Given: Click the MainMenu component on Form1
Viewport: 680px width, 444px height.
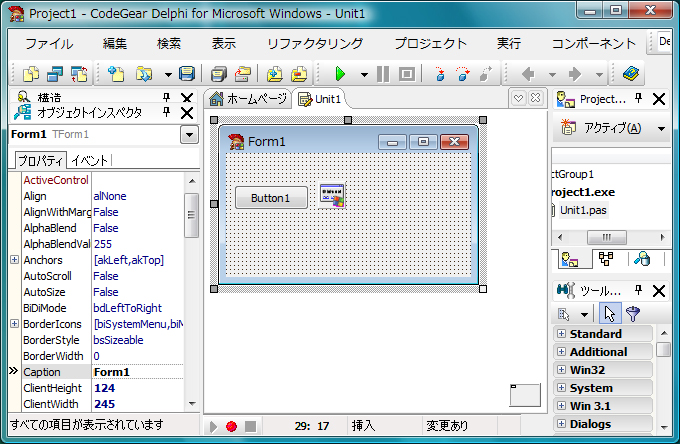Looking at the screenshot, I should 332,195.
